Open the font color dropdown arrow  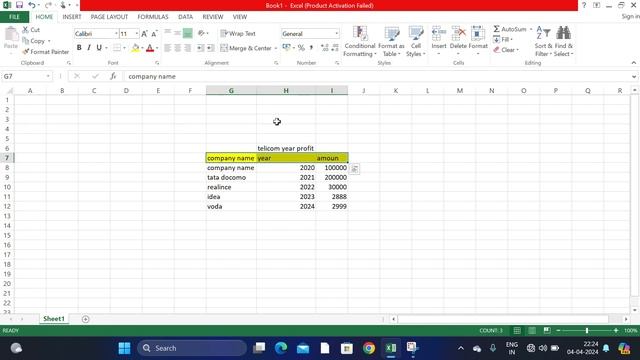[157, 48]
